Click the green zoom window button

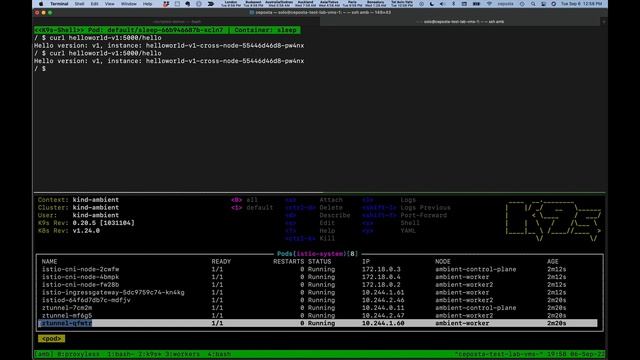tap(50, 13)
